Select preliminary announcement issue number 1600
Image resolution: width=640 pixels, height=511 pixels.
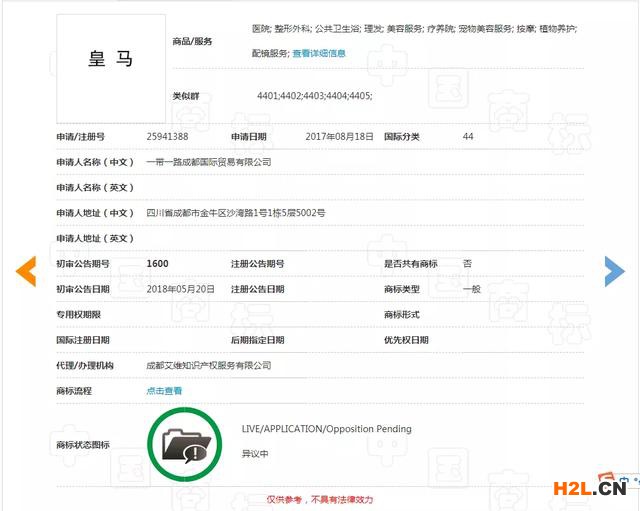(x=158, y=264)
